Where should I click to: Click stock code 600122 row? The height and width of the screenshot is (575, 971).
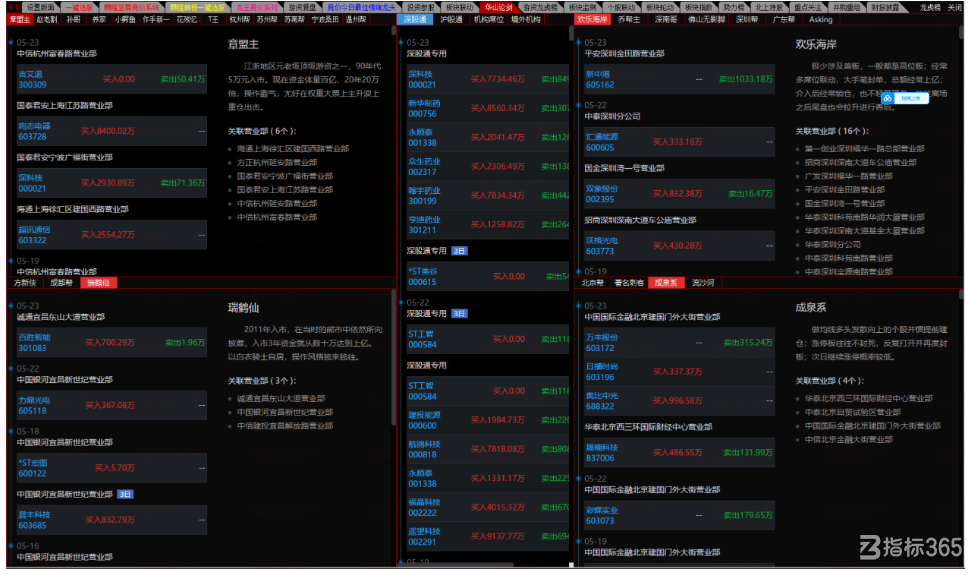[112, 468]
